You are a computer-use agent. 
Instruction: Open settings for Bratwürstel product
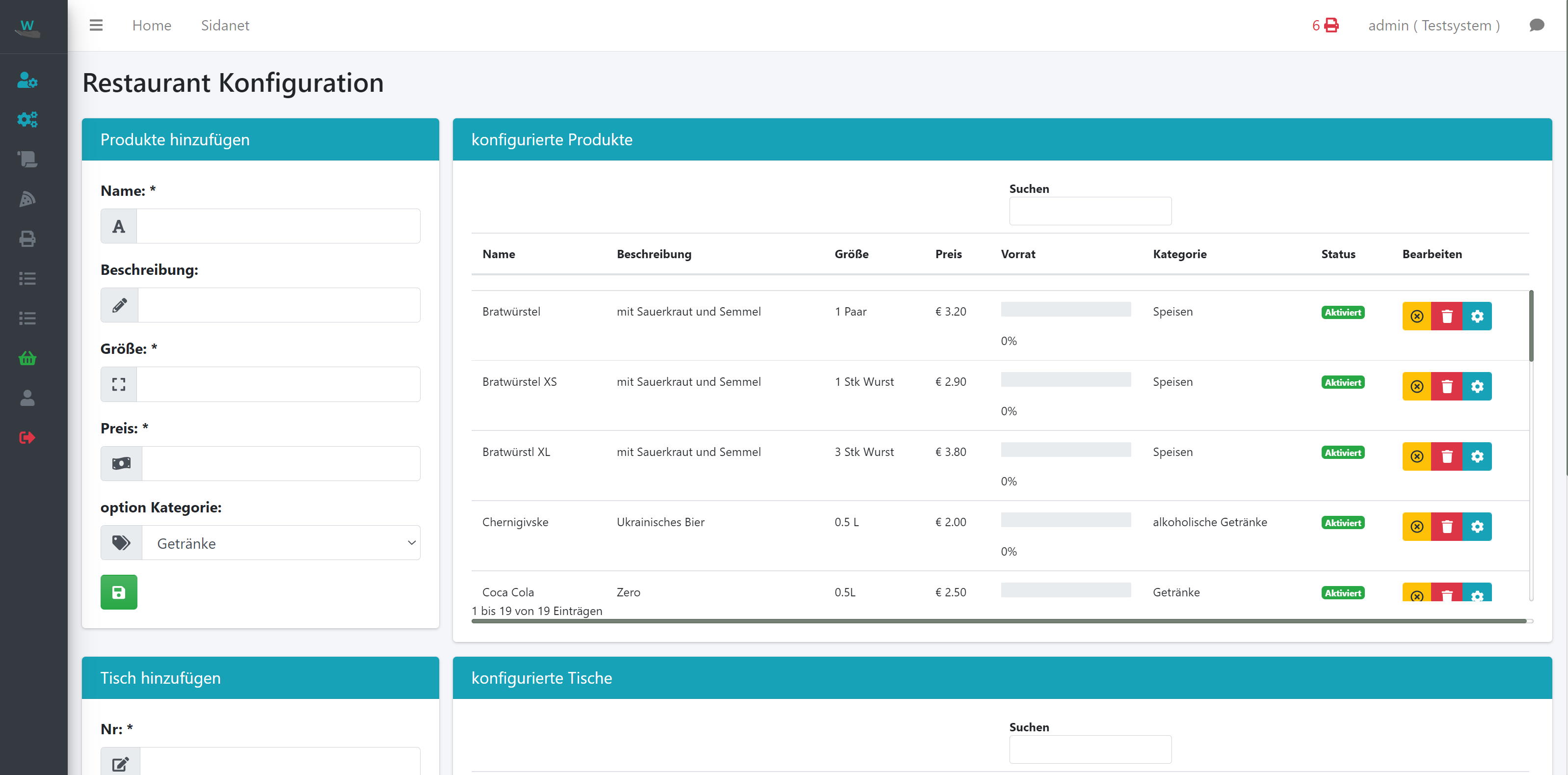coord(1477,316)
